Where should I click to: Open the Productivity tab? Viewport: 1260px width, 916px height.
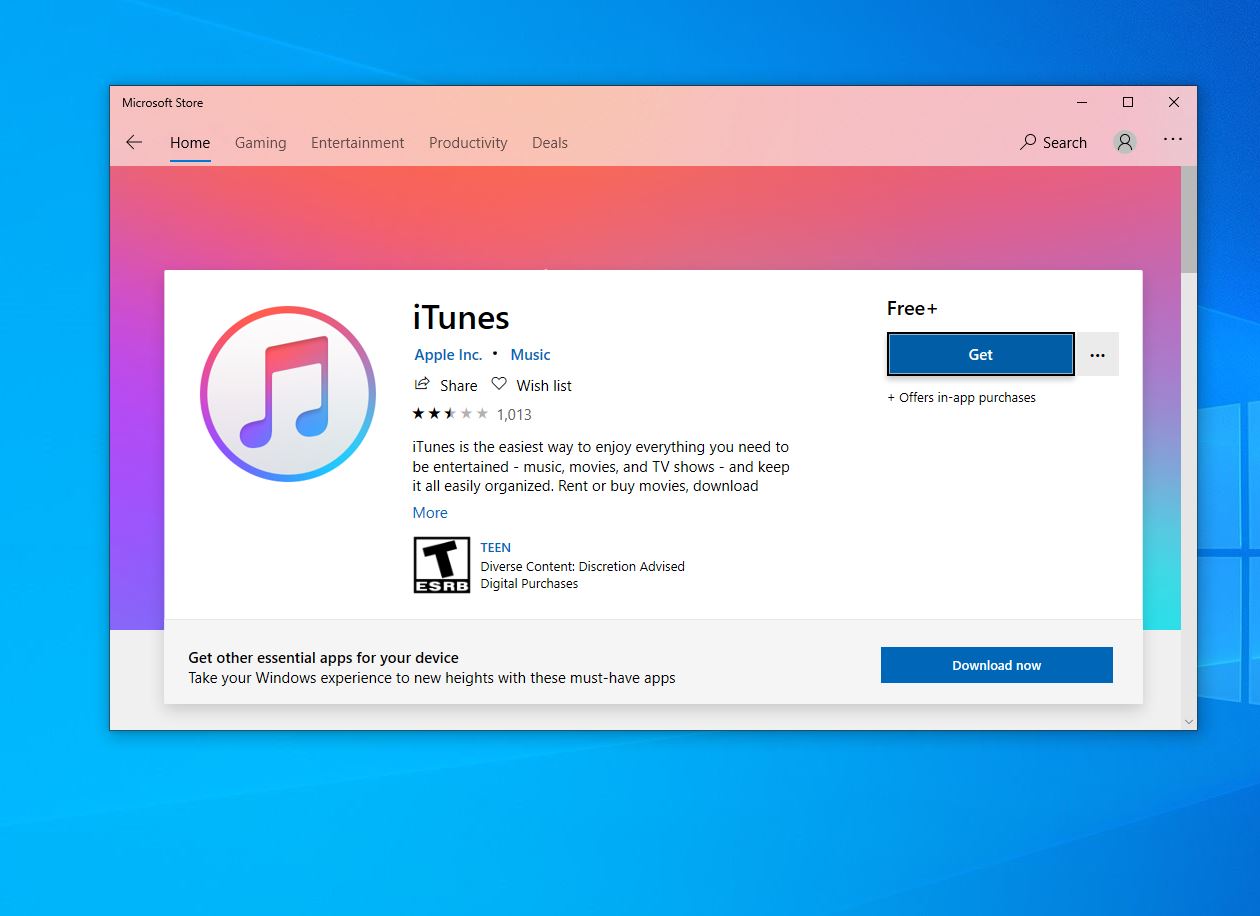click(x=468, y=143)
